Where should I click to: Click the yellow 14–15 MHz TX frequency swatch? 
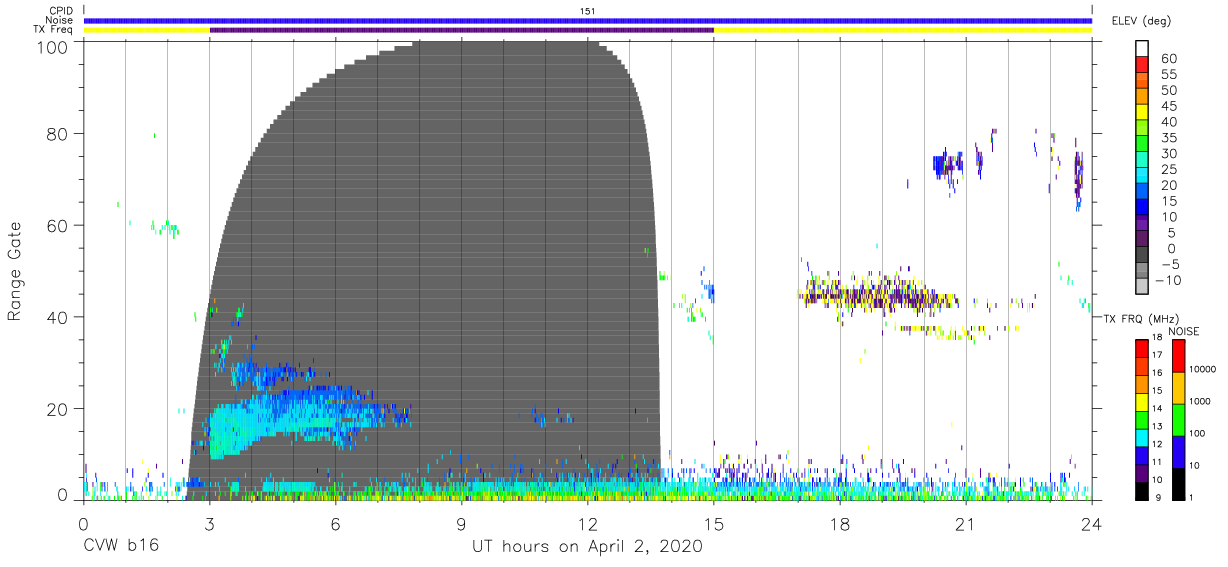point(1142,402)
